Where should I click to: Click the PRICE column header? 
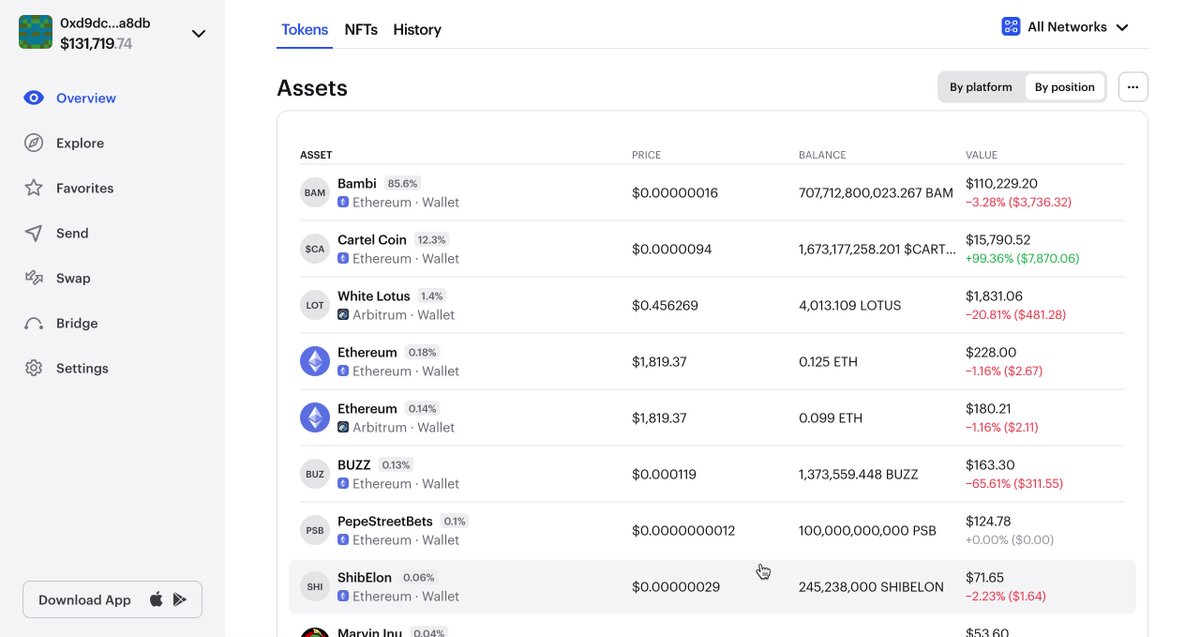pyautogui.click(x=646, y=155)
